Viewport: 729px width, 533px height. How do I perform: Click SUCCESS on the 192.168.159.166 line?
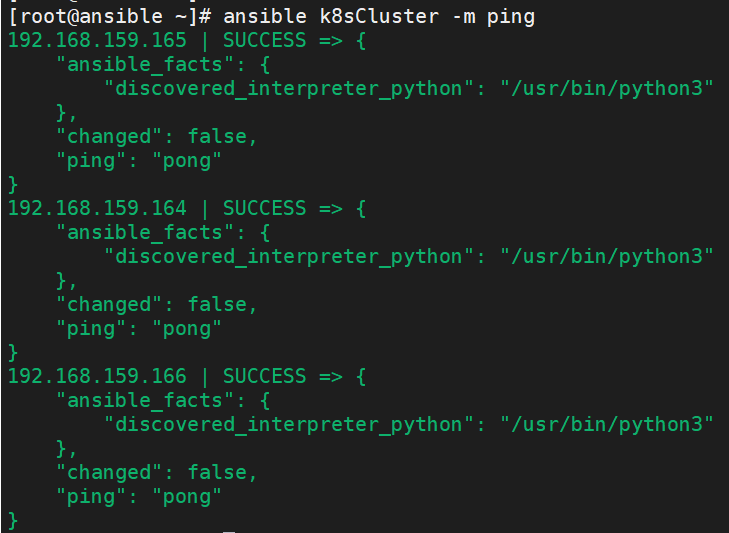[x=264, y=376]
